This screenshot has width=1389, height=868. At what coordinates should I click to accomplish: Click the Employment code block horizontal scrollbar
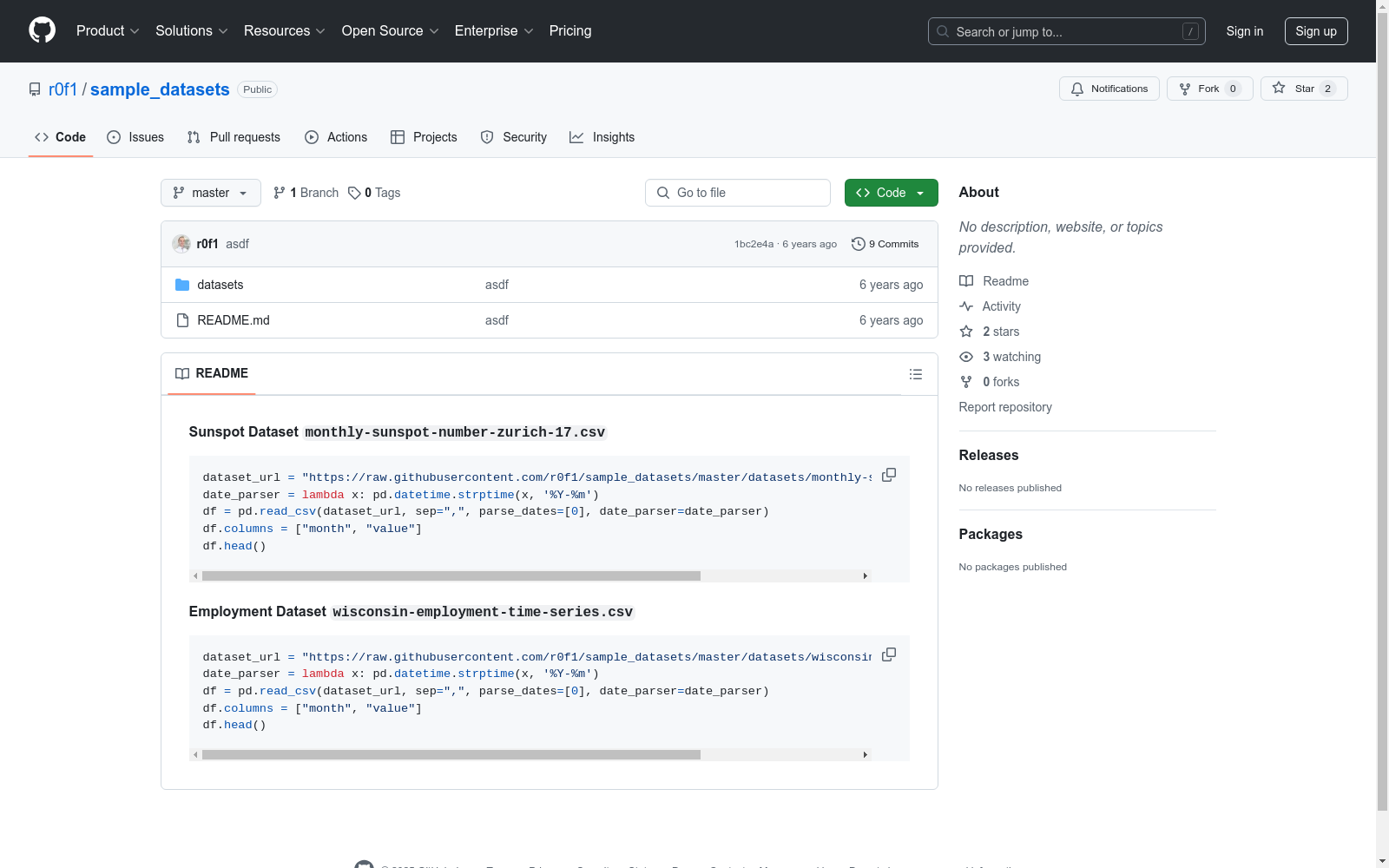(451, 755)
